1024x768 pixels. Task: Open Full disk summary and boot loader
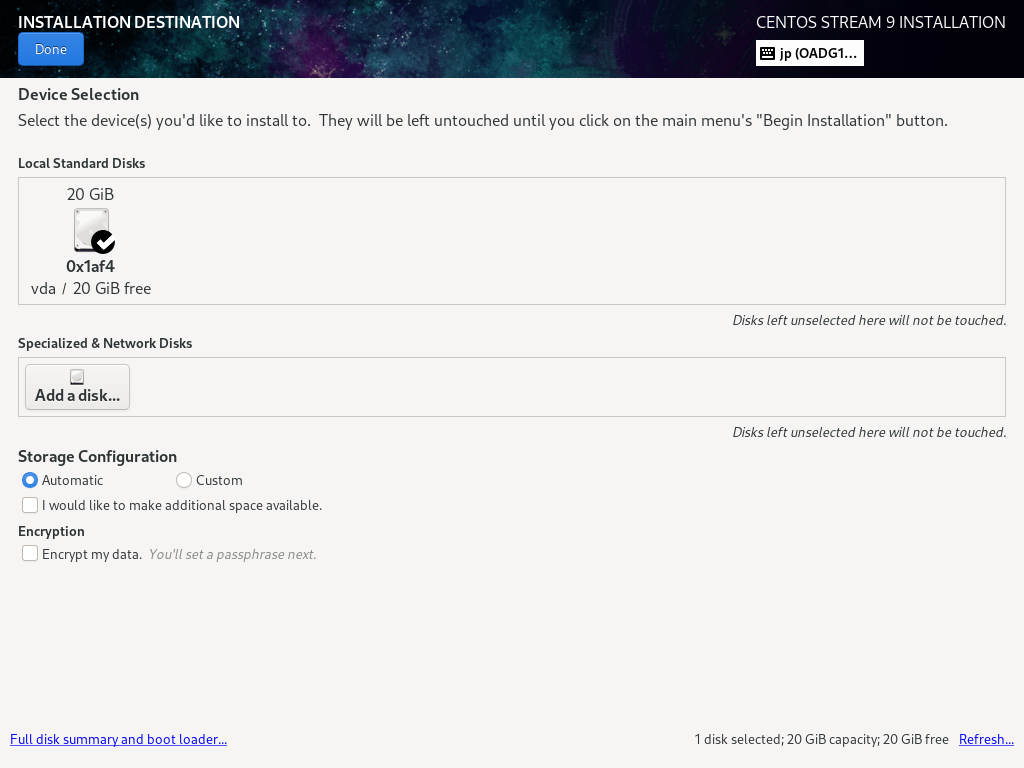click(118, 739)
